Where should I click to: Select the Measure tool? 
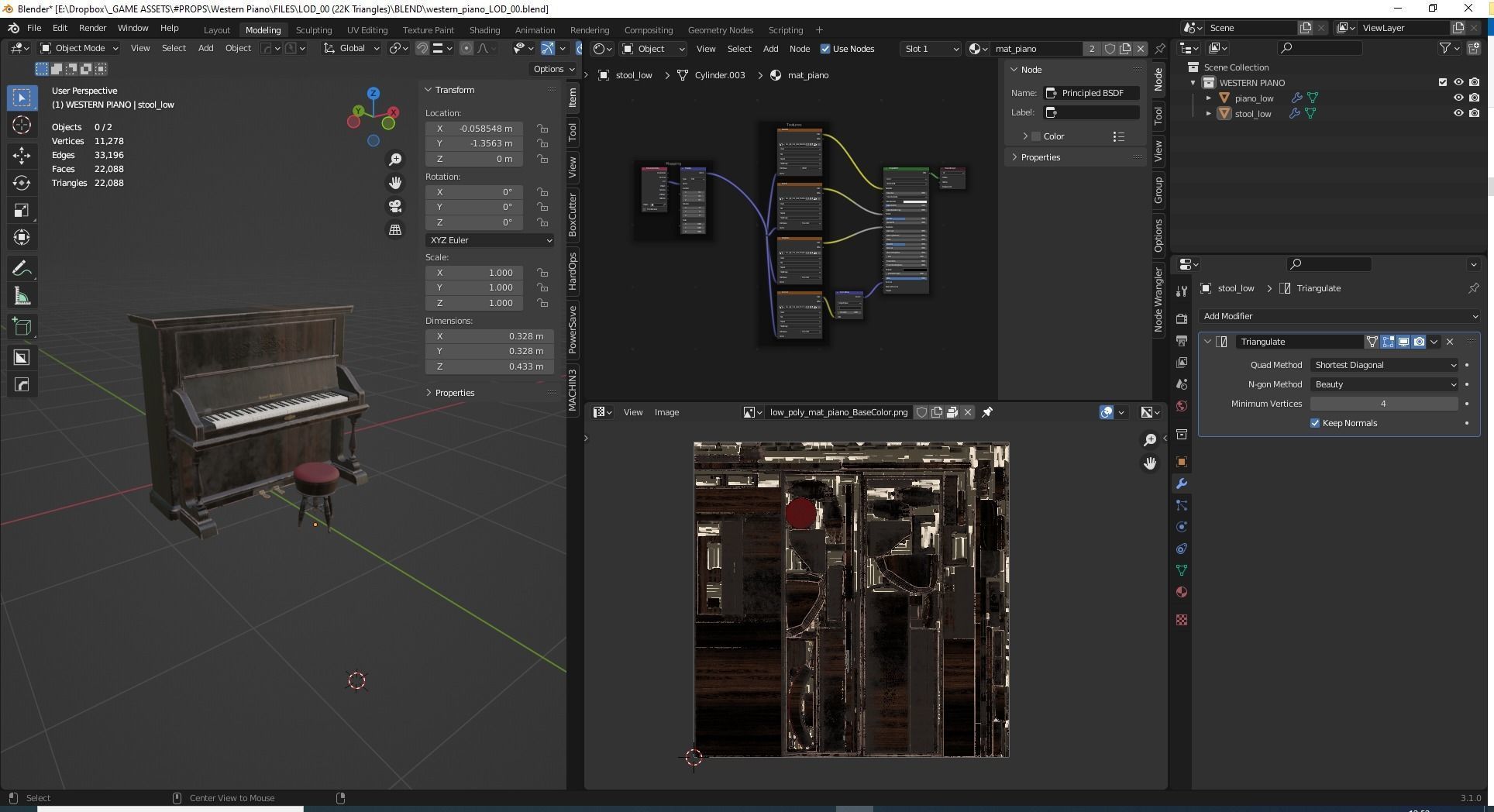22,297
